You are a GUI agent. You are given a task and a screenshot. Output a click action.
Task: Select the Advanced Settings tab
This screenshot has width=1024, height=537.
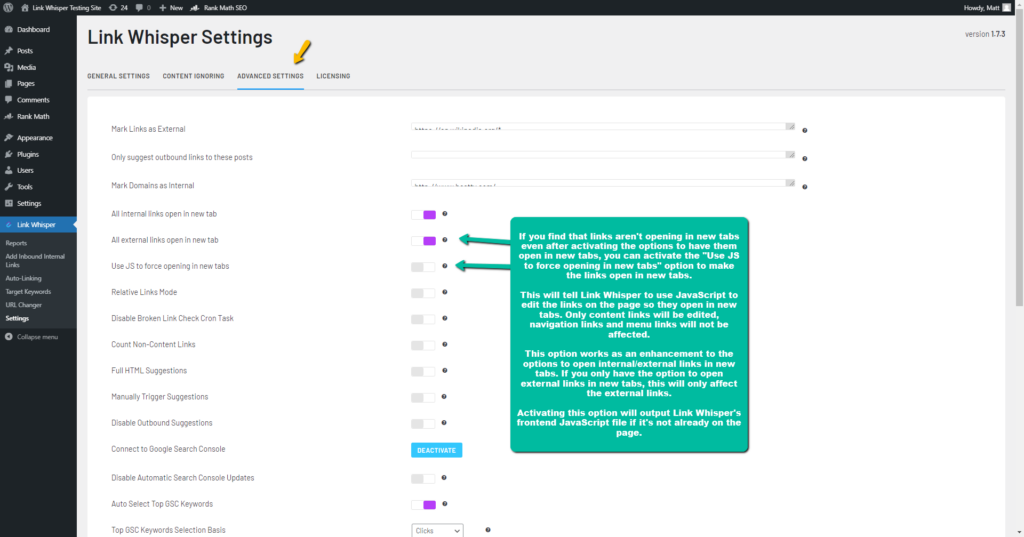pos(270,76)
